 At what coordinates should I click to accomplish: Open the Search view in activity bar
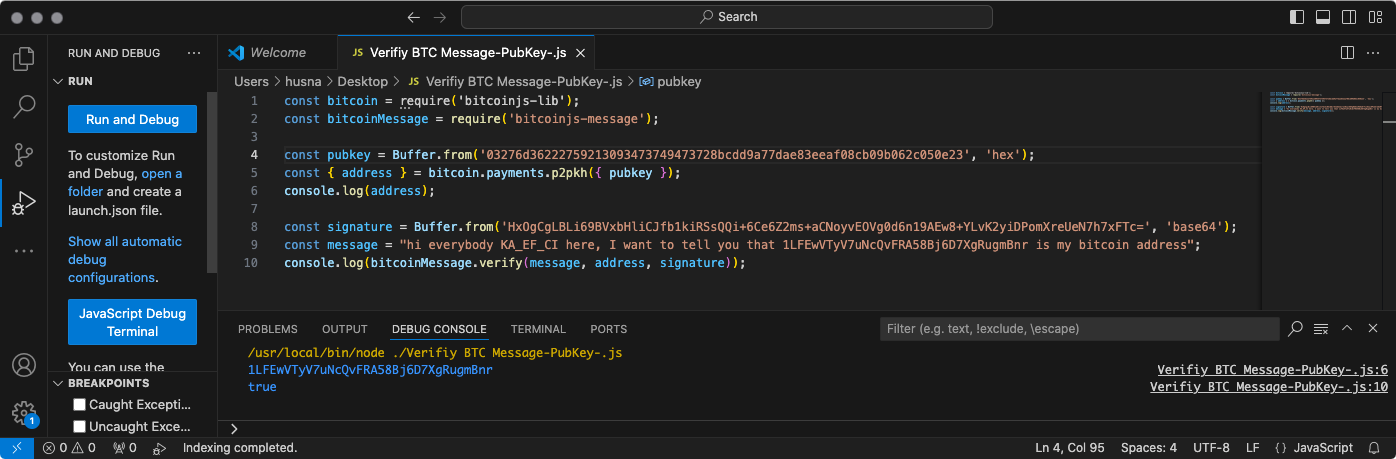(x=23, y=106)
